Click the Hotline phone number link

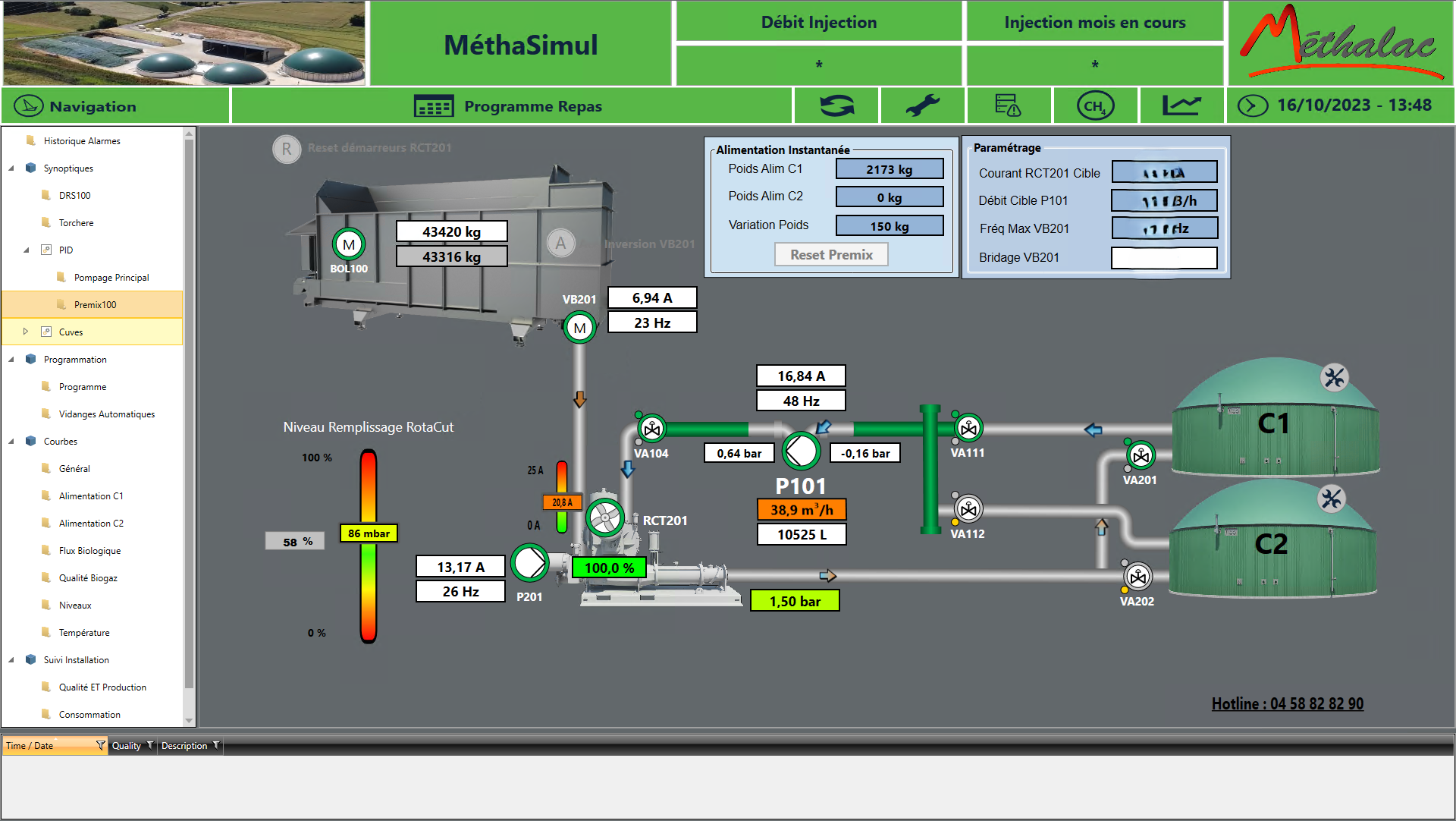coord(1287,703)
